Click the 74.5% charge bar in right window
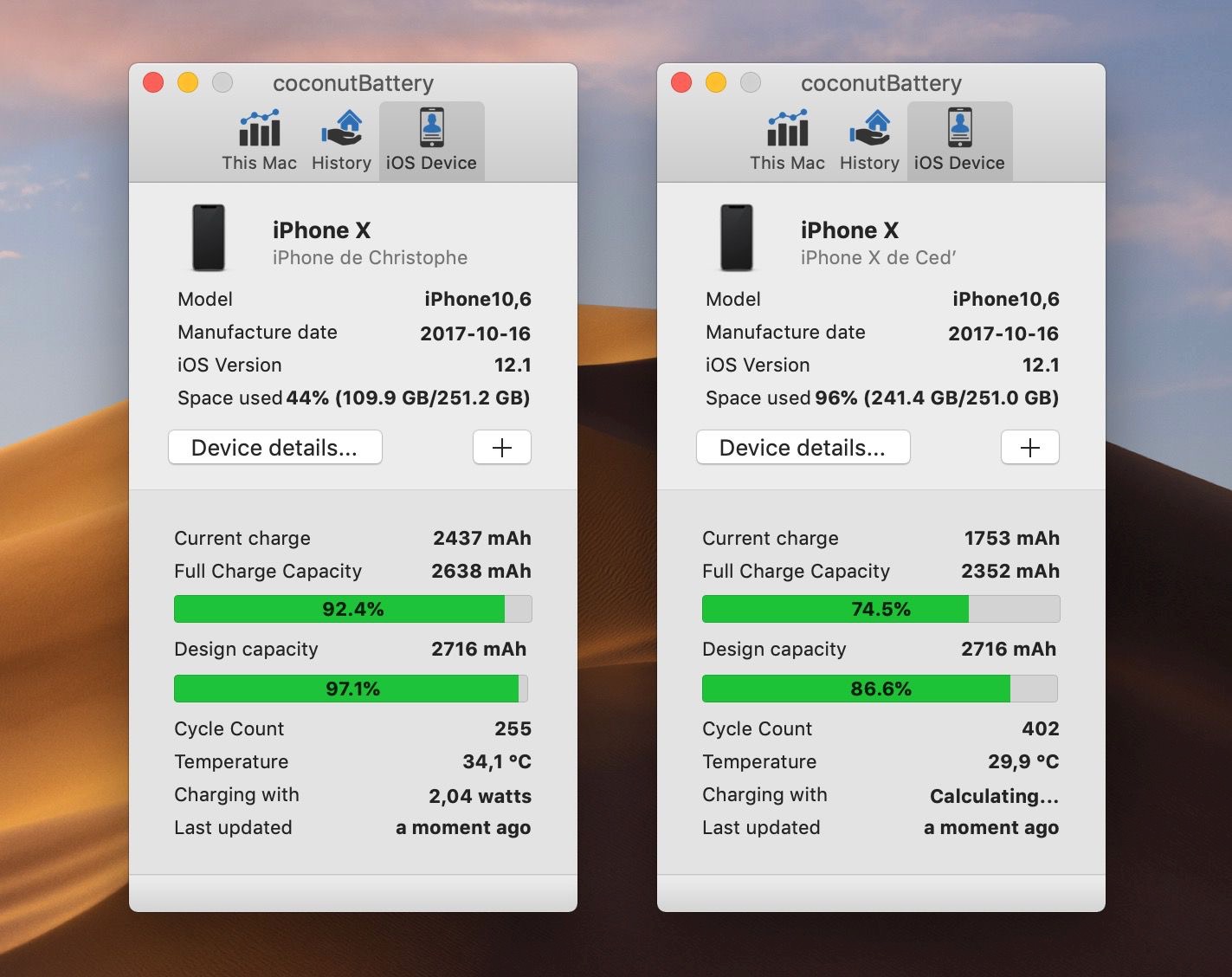Viewport: 1232px width, 977px height. (x=880, y=608)
